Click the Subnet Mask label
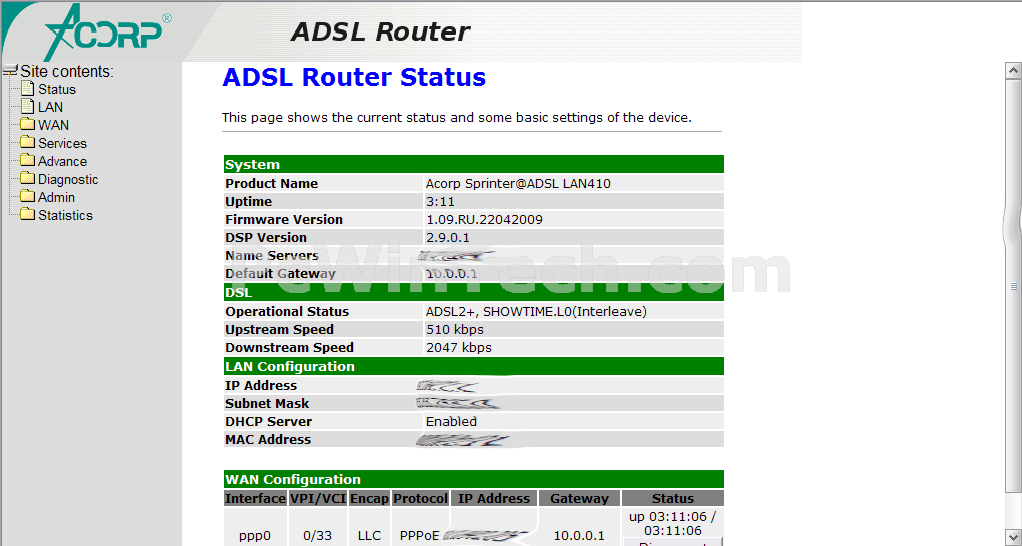The width and height of the screenshot is (1022, 546). 267,404
